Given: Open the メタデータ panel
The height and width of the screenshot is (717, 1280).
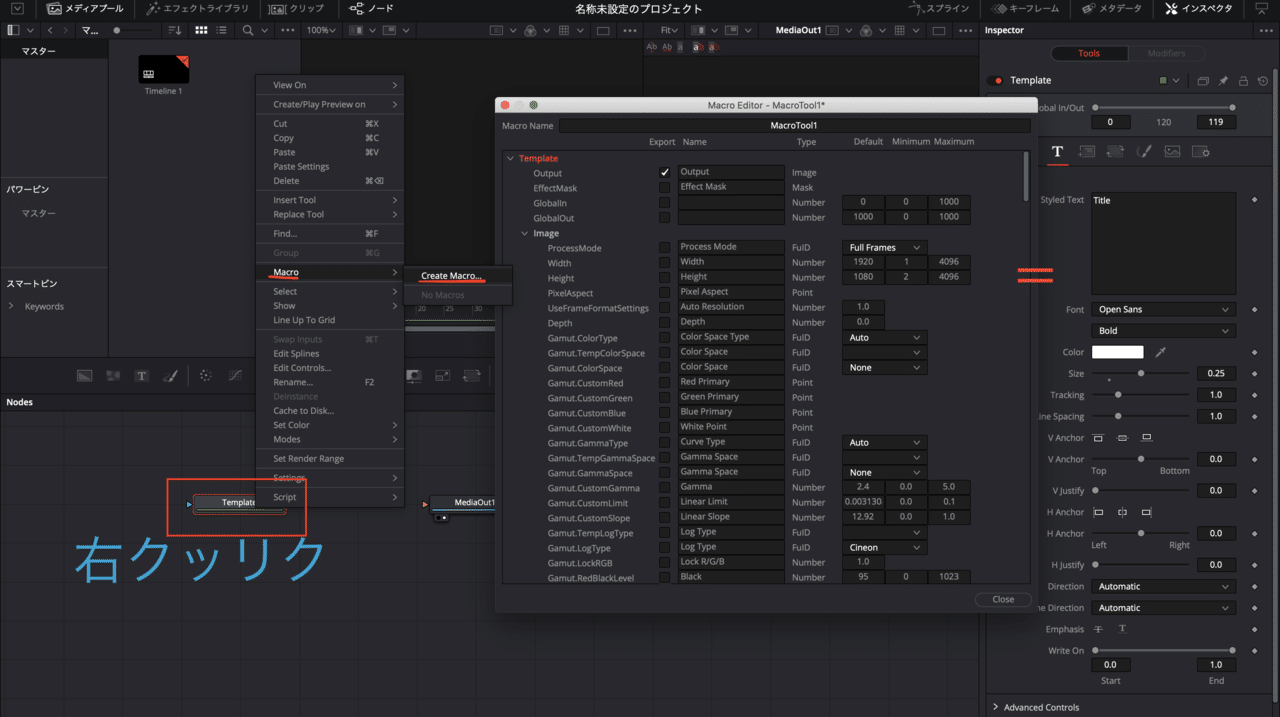Looking at the screenshot, I should (1114, 9).
